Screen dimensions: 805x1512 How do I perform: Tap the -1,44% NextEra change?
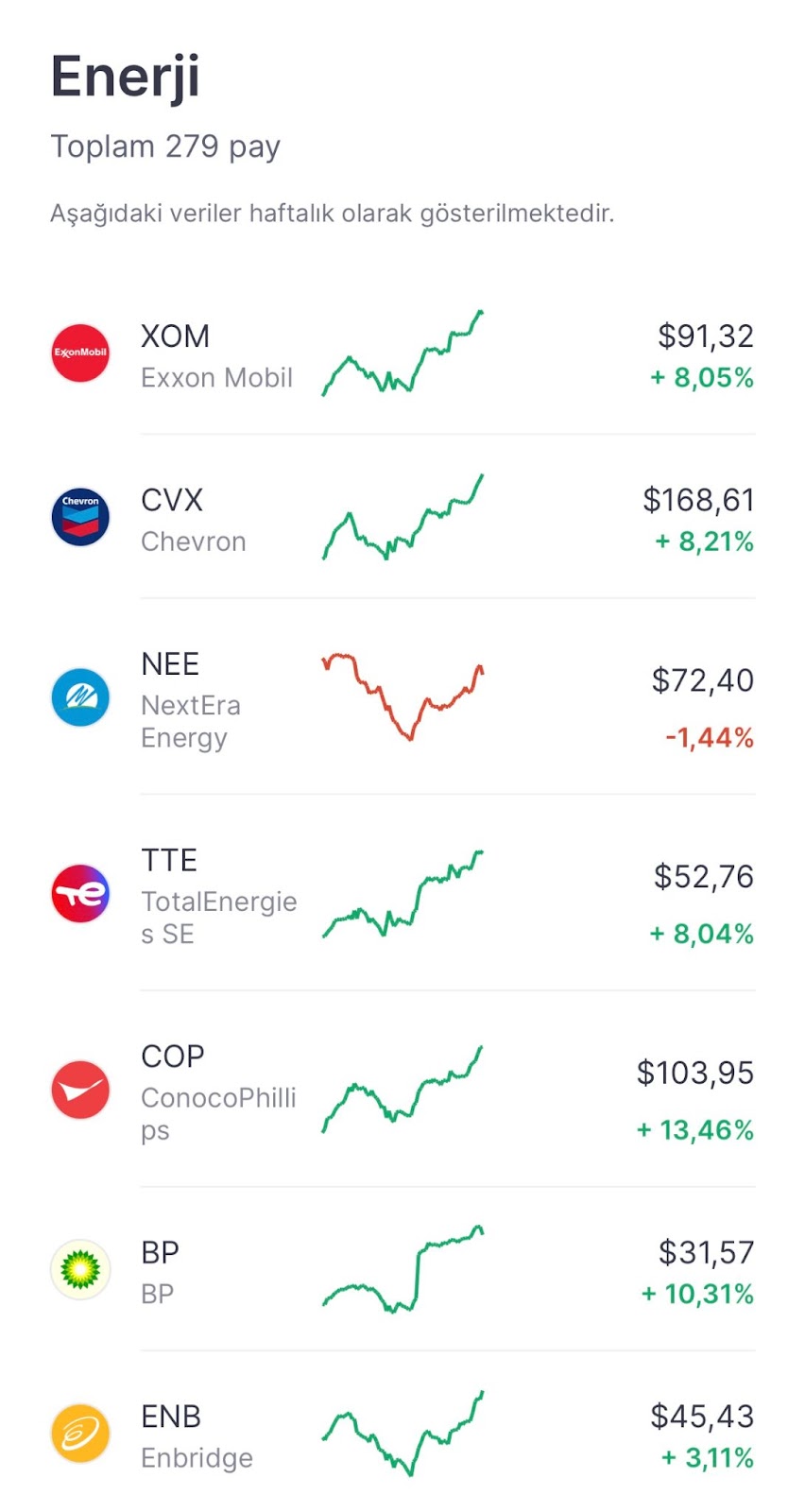pyautogui.click(x=710, y=738)
